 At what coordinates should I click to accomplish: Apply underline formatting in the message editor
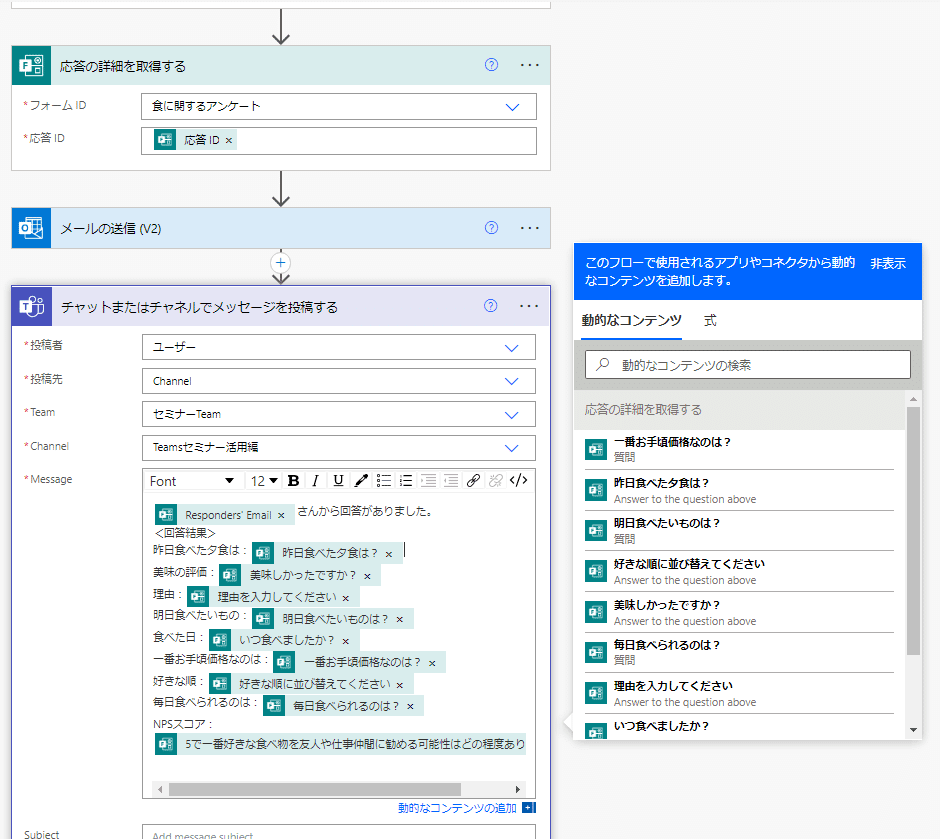coord(339,480)
